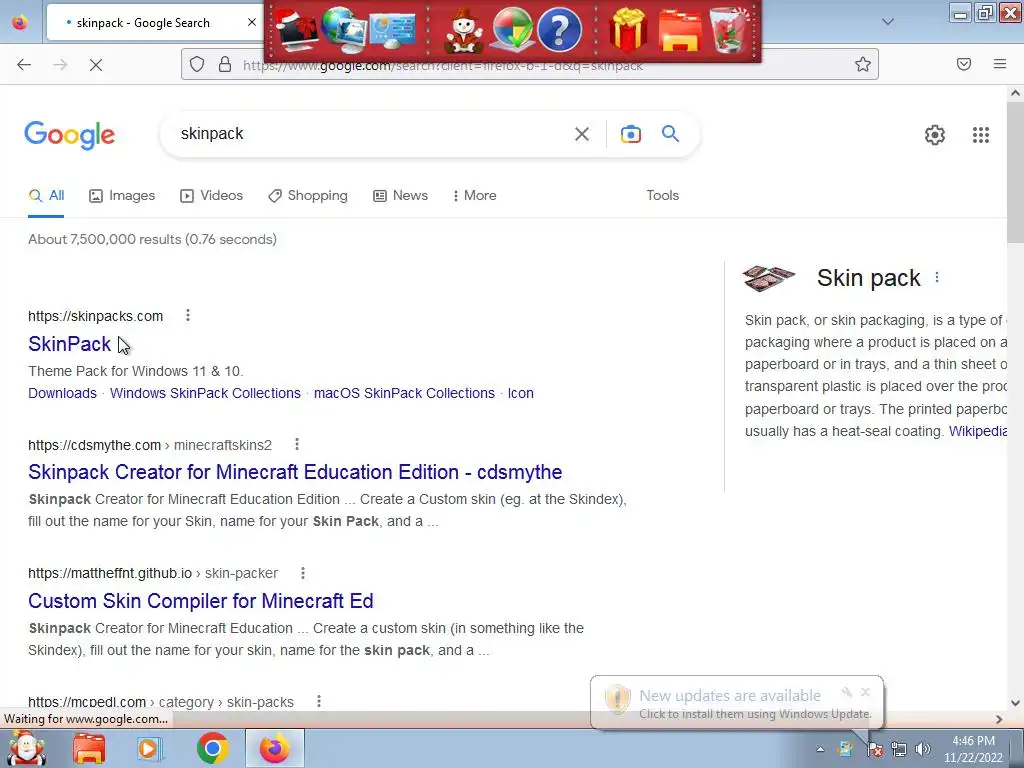The image size is (1024, 768).
Task: Open the Icon sitelink
Action: pyautogui.click(x=520, y=393)
